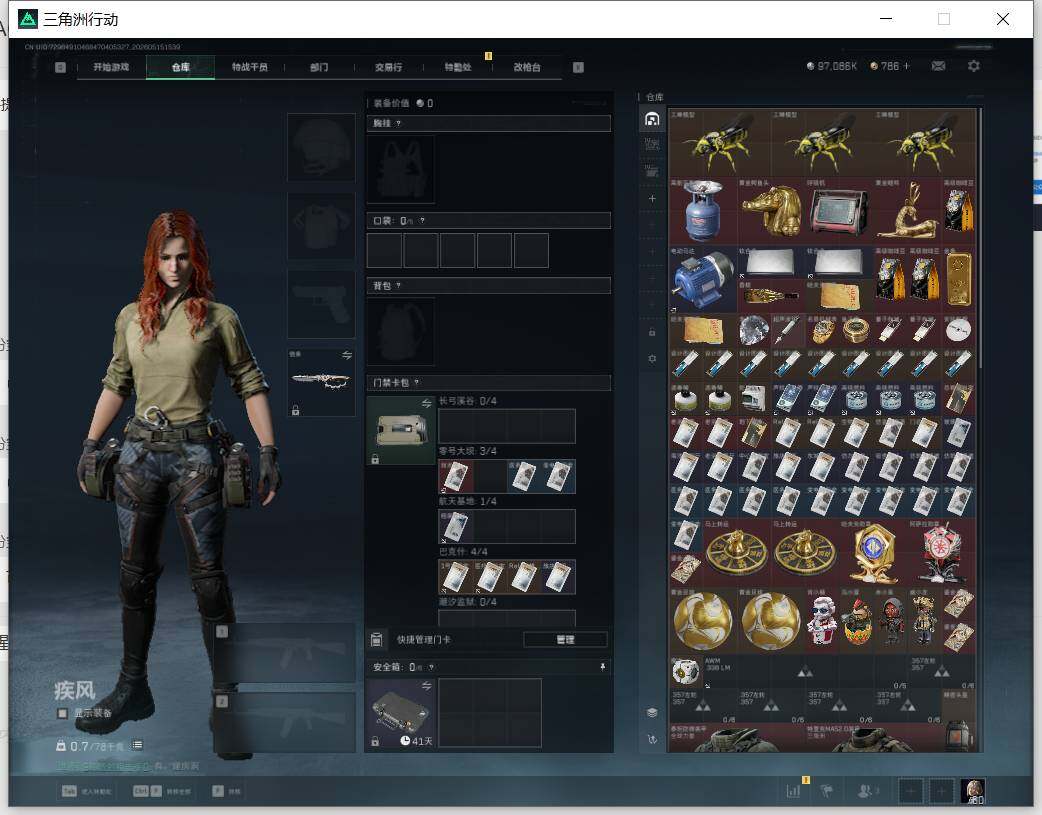This screenshot has width=1042, height=815.
Task: Open the friends list icon
Action: (865, 791)
